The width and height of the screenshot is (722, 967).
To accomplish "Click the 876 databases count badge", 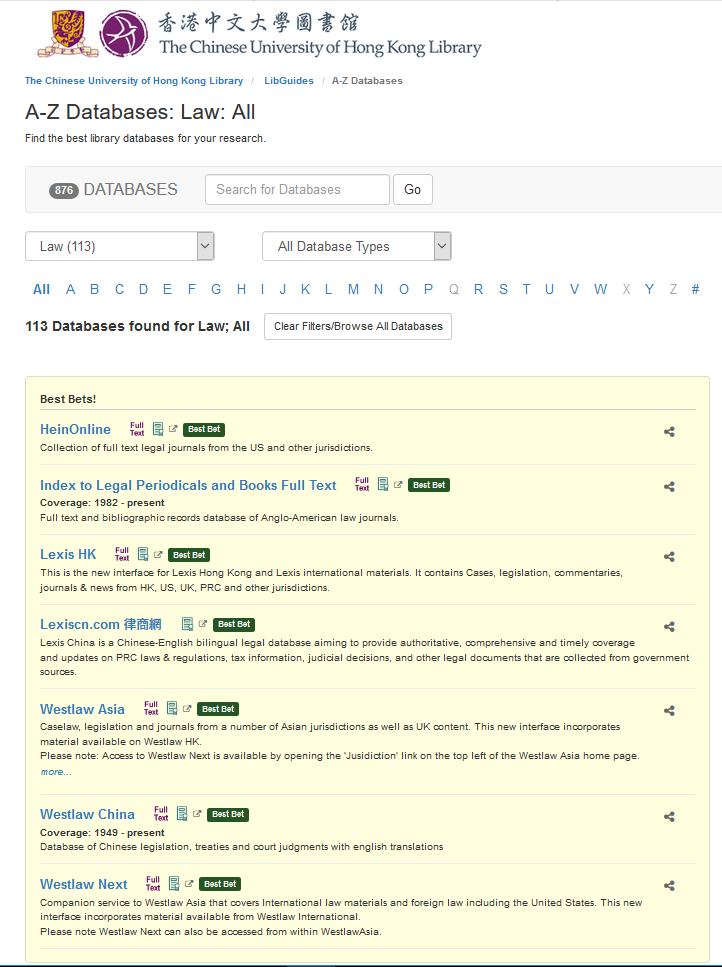I will [64, 190].
